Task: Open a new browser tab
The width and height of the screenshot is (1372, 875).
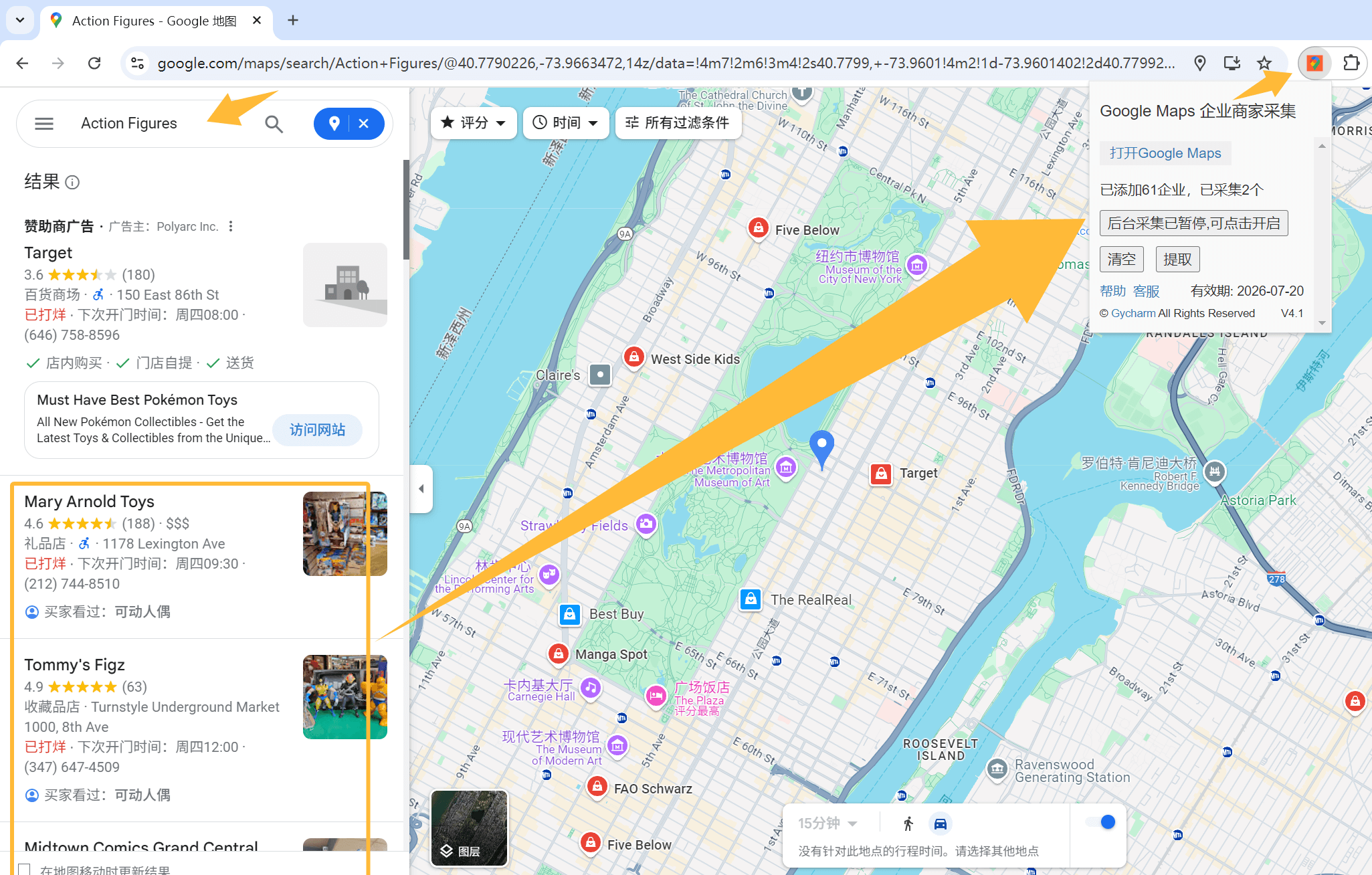Action: click(292, 20)
